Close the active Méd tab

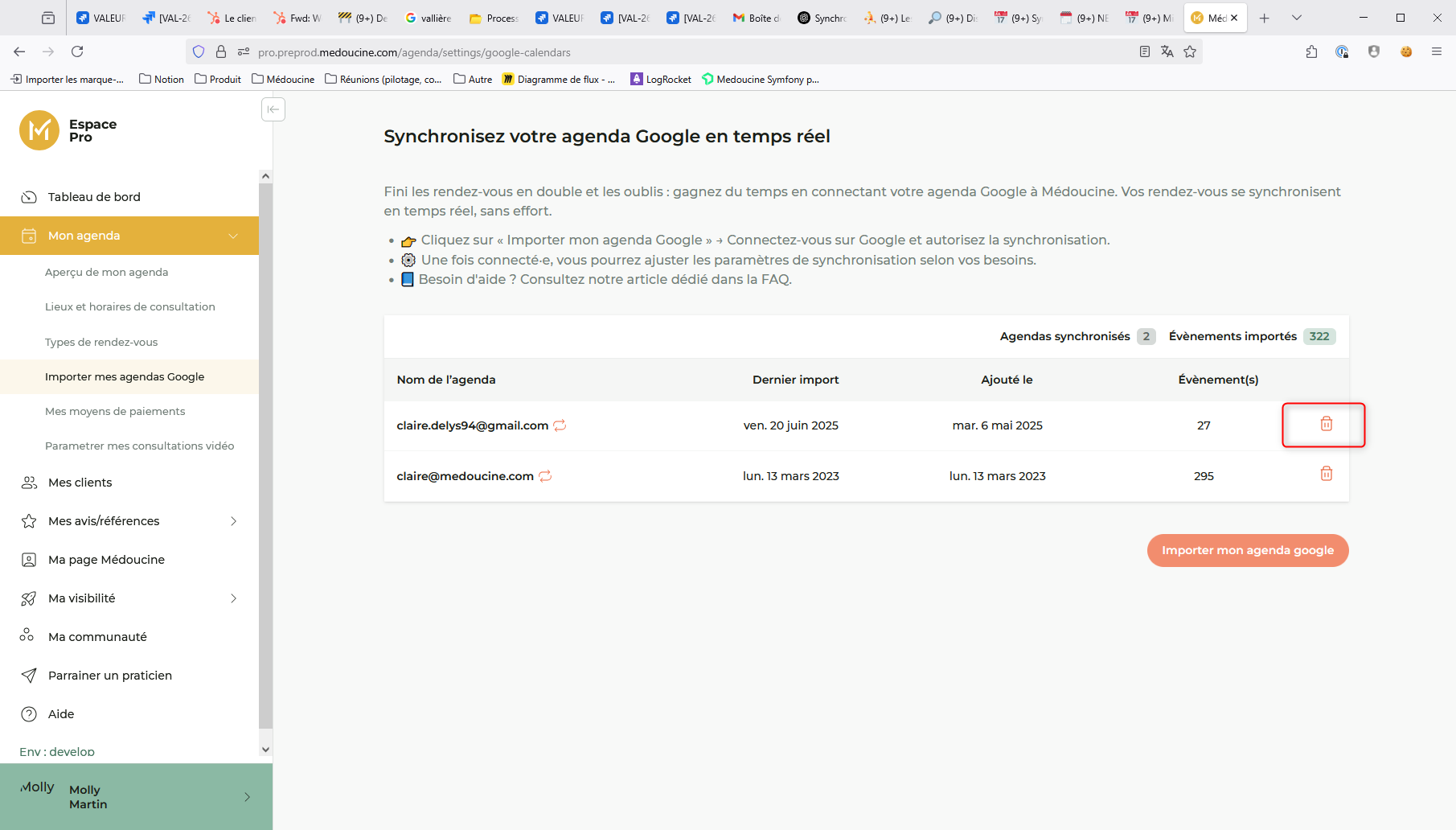click(x=1234, y=18)
